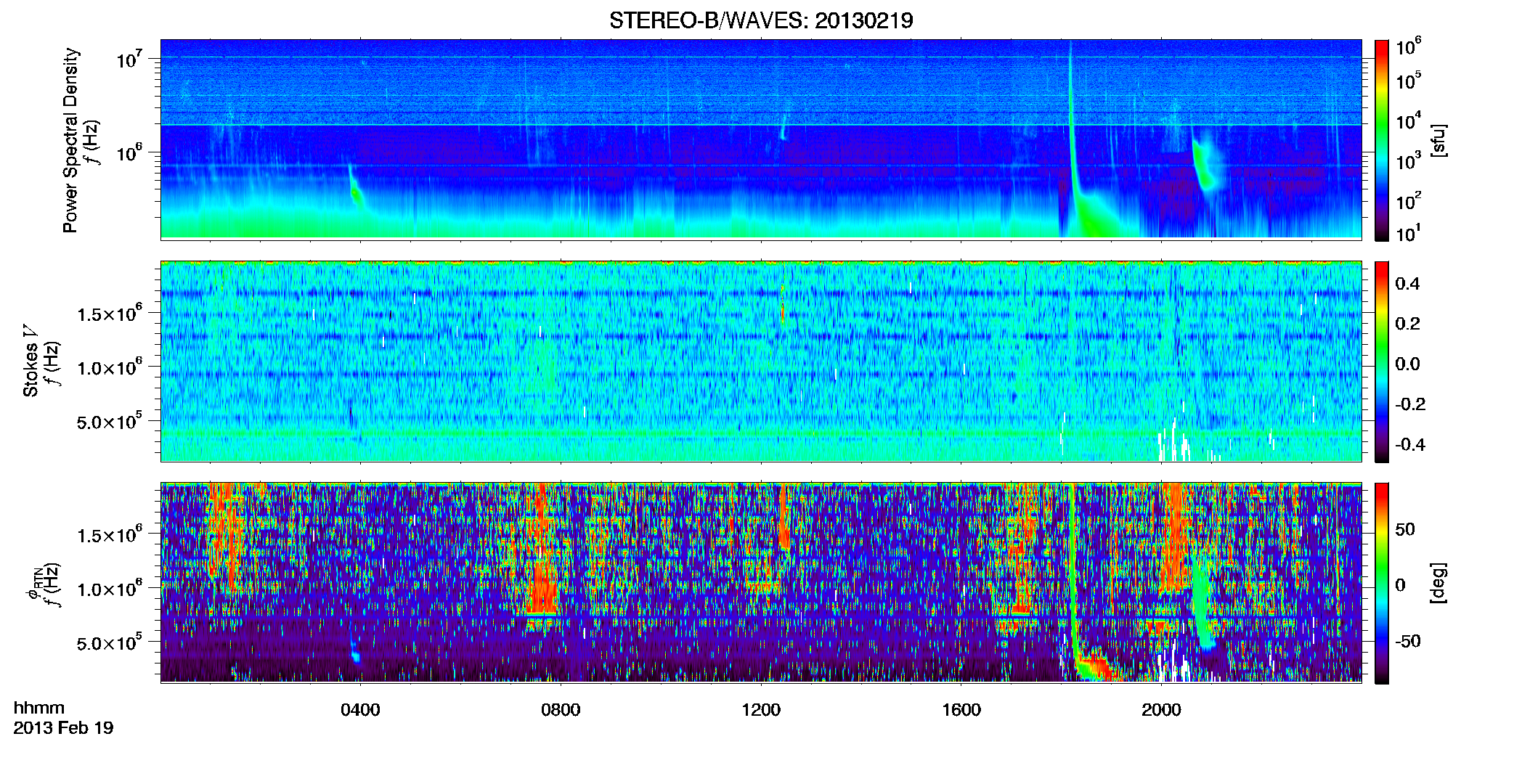Click the Power Spectral Density spectrogram panel

pyautogui.click(x=761, y=139)
